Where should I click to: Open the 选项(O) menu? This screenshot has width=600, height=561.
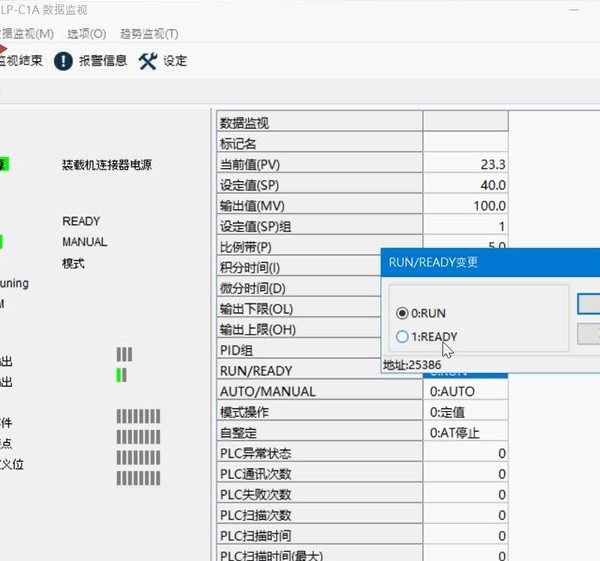pyautogui.click(x=86, y=34)
